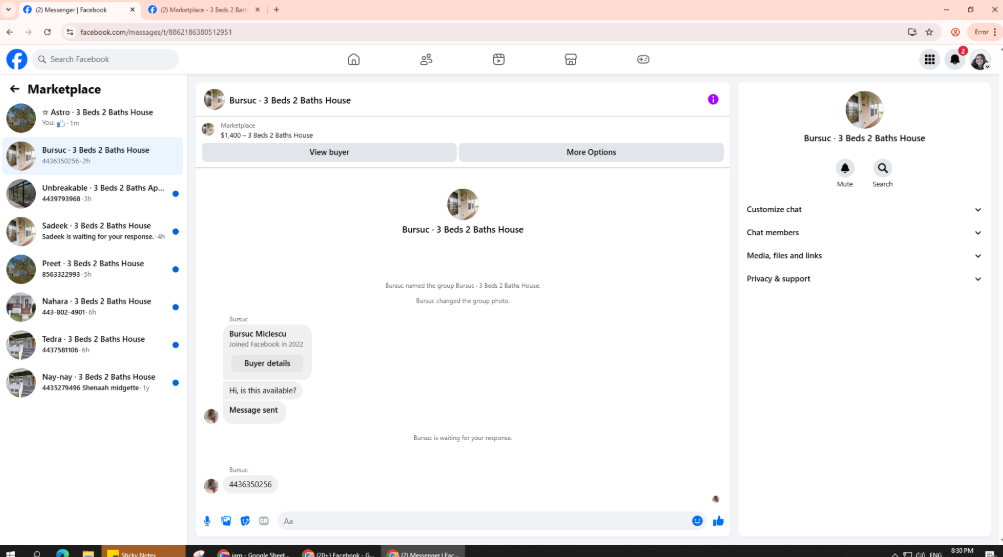Click the Facebook logo icon
This screenshot has width=1003, height=557.
pos(17,59)
